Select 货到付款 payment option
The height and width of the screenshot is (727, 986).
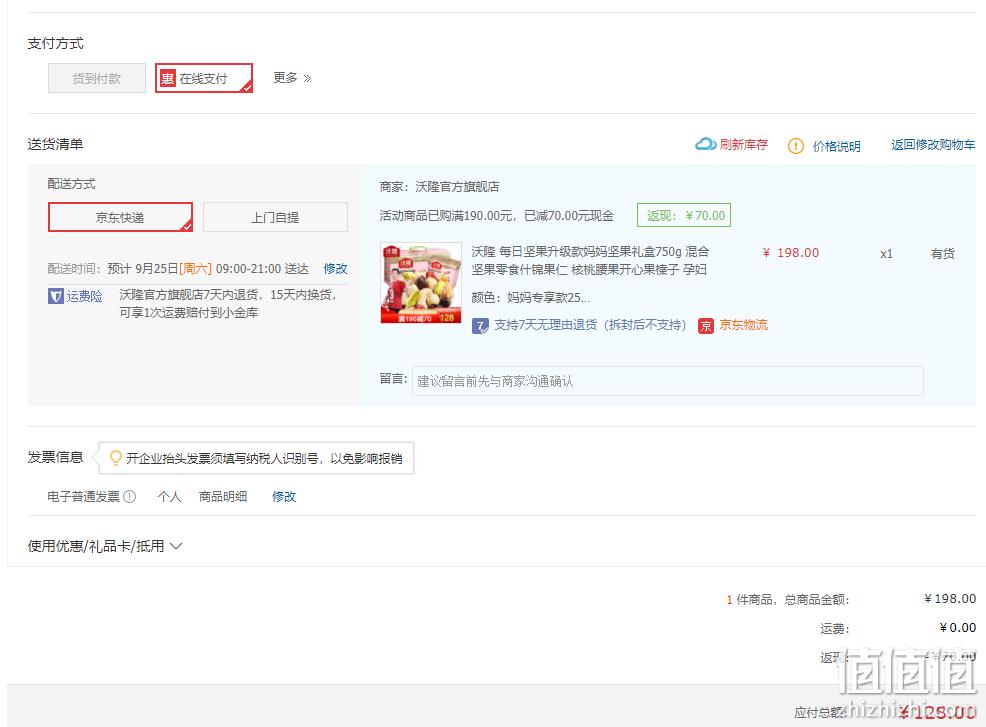97,79
